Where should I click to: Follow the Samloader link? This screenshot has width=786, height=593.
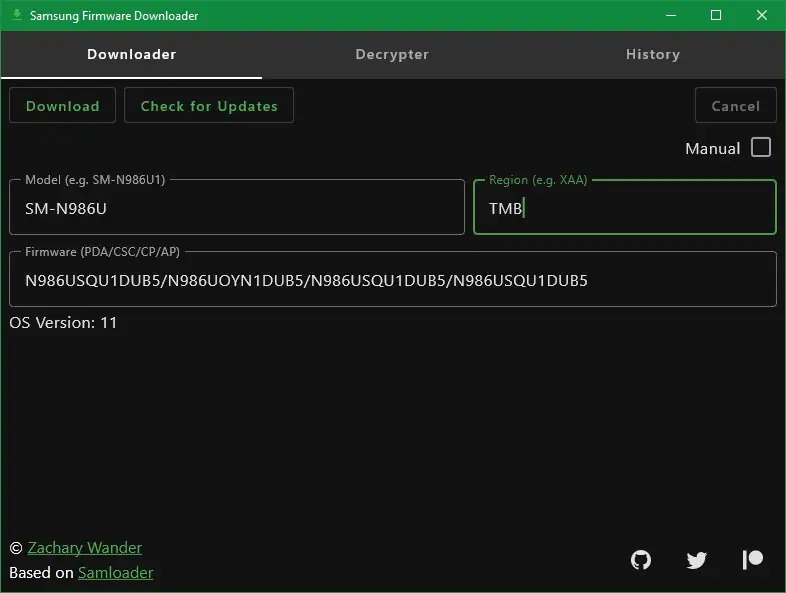tap(116, 573)
